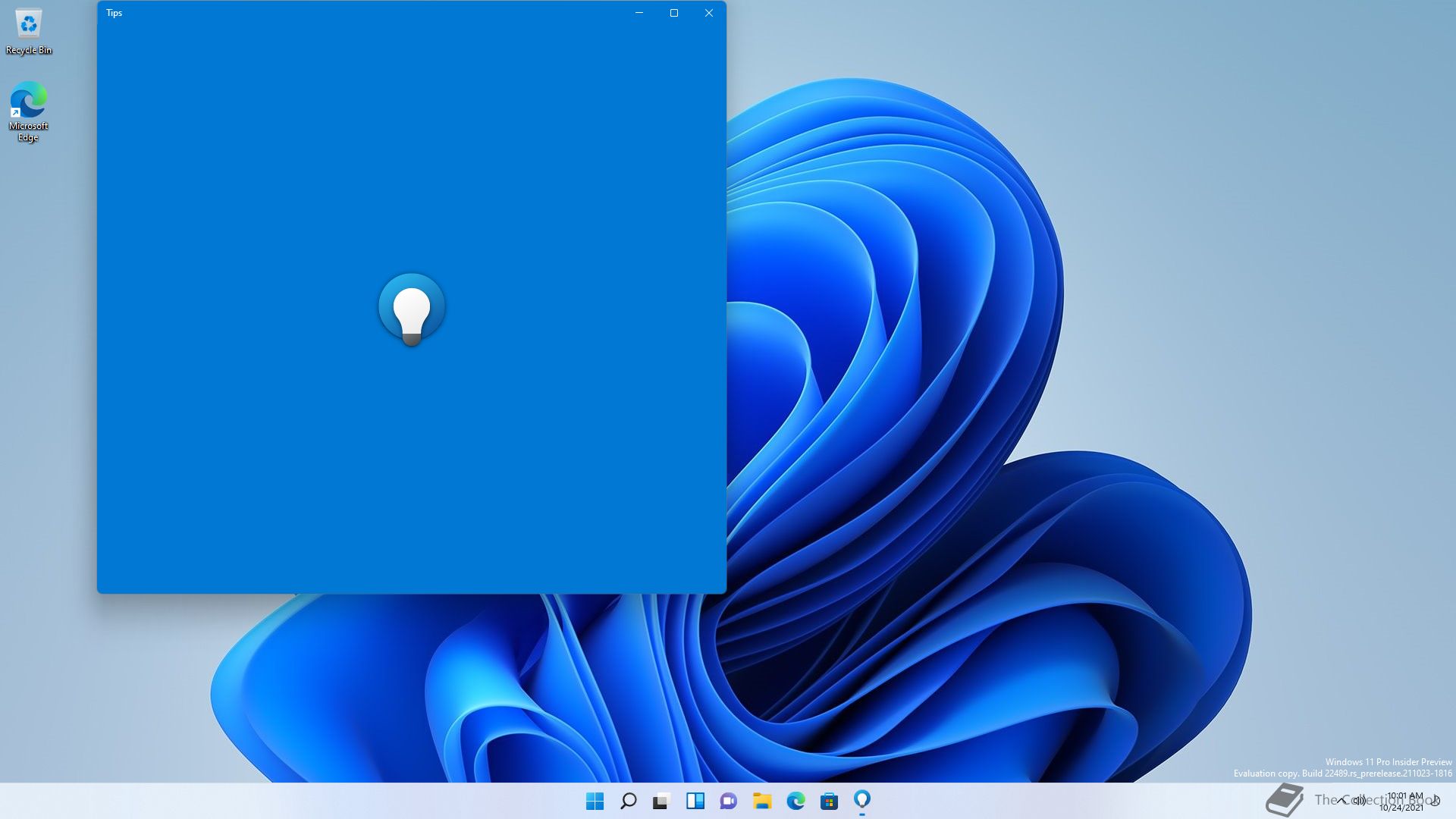Open Microsoft Store from taskbar
Image resolution: width=1456 pixels, height=819 pixels.
tap(829, 801)
